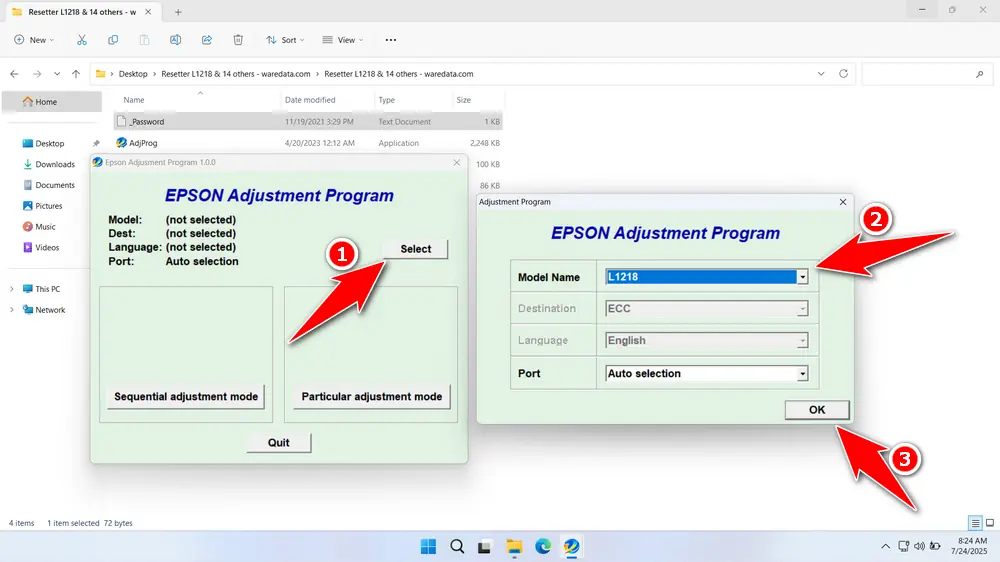Click Sequential adjustment mode button
1000x562 pixels.
(x=186, y=397)
